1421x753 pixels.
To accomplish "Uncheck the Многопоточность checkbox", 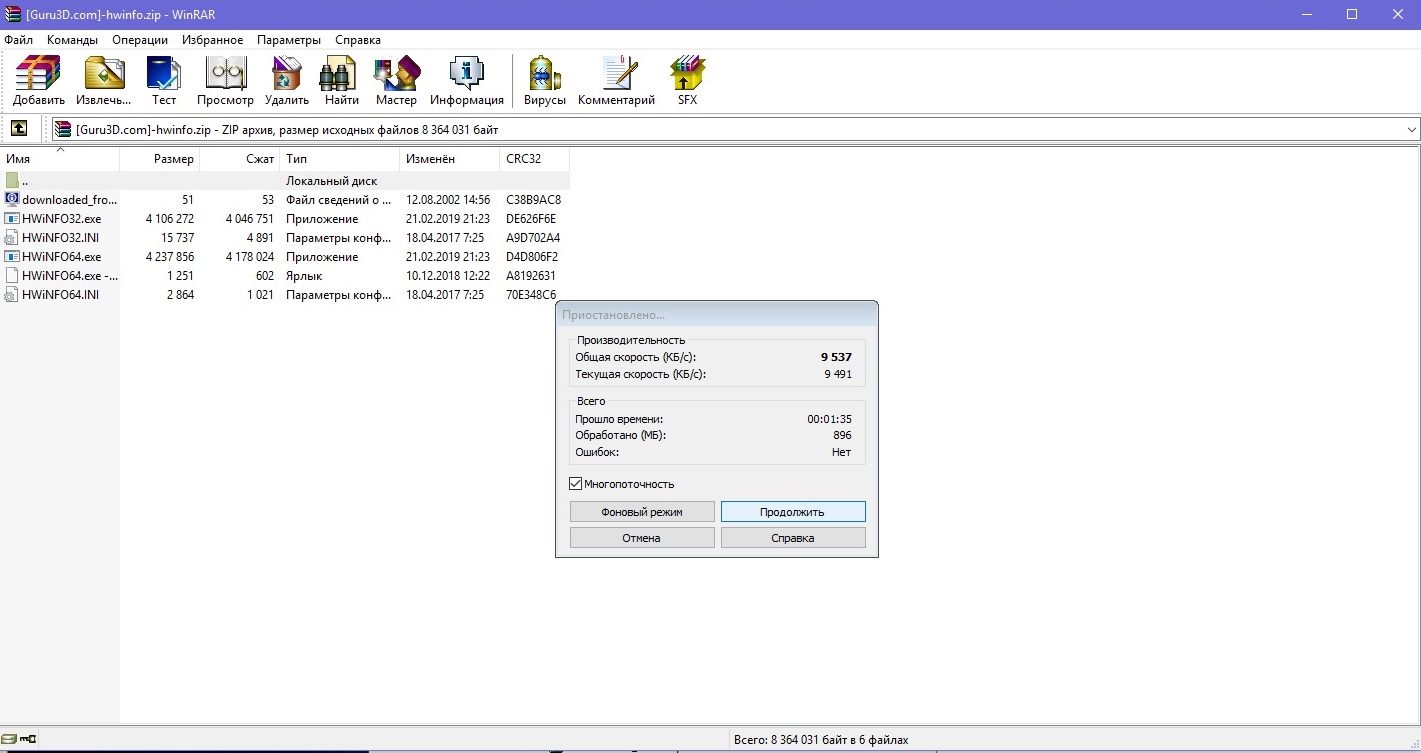I will tap(576, 484).
